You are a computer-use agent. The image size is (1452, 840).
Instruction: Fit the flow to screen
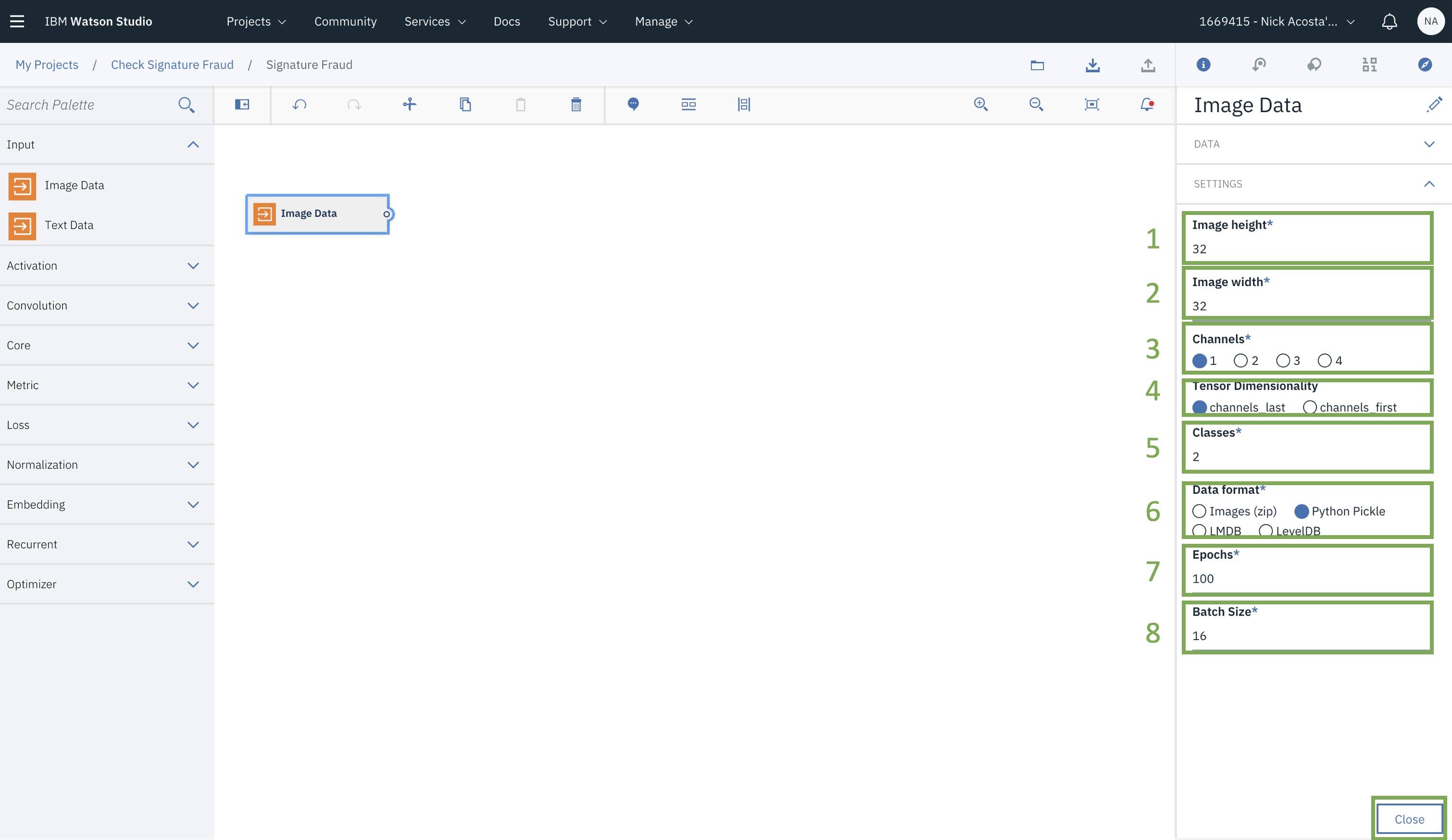click(x=1092, y=104)
